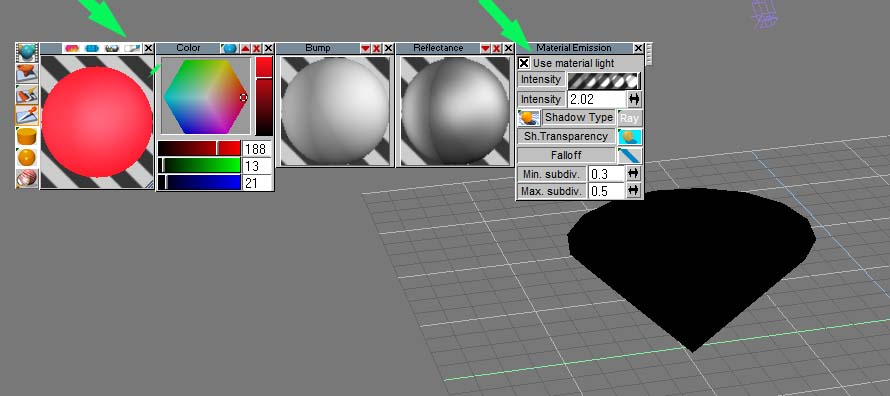Toggle the Ray shadow option

629,118
